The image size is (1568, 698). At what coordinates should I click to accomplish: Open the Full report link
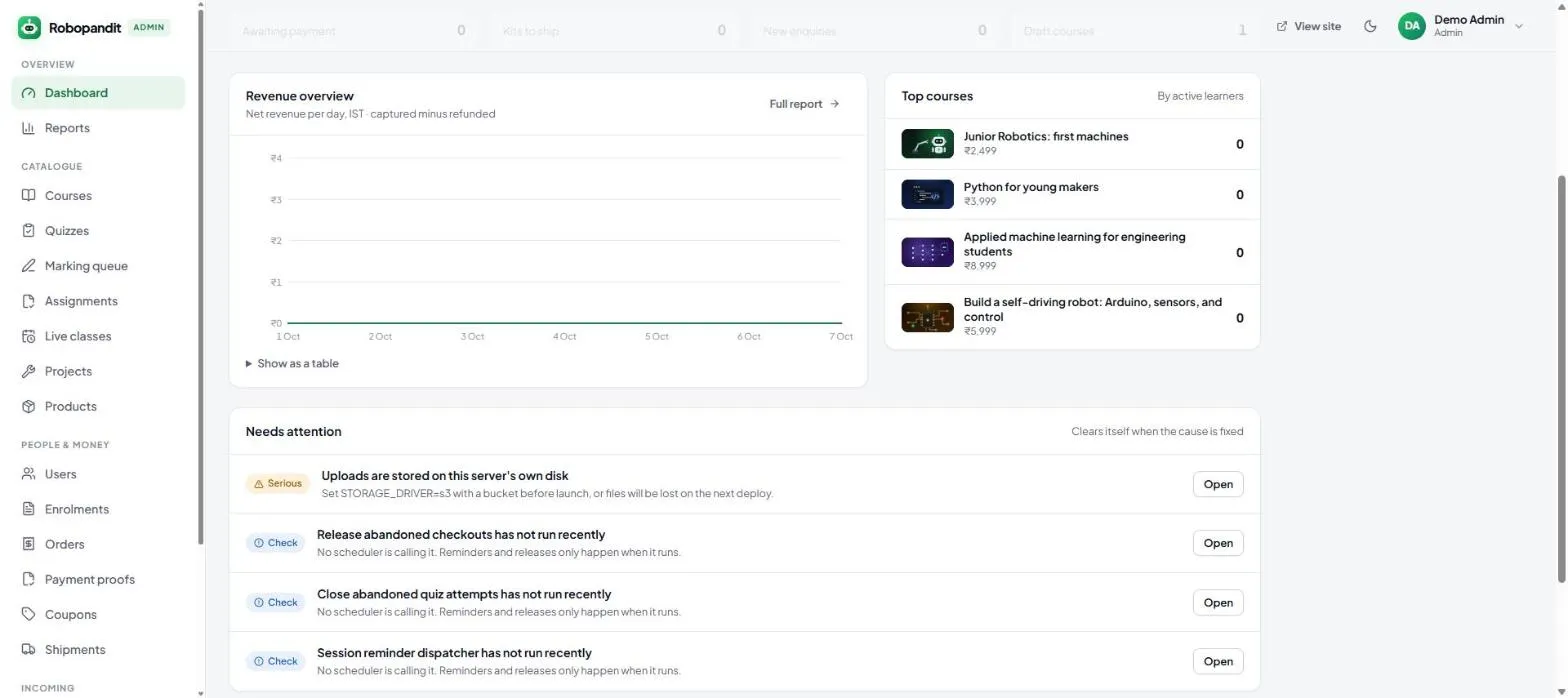(x=805, y=104)
